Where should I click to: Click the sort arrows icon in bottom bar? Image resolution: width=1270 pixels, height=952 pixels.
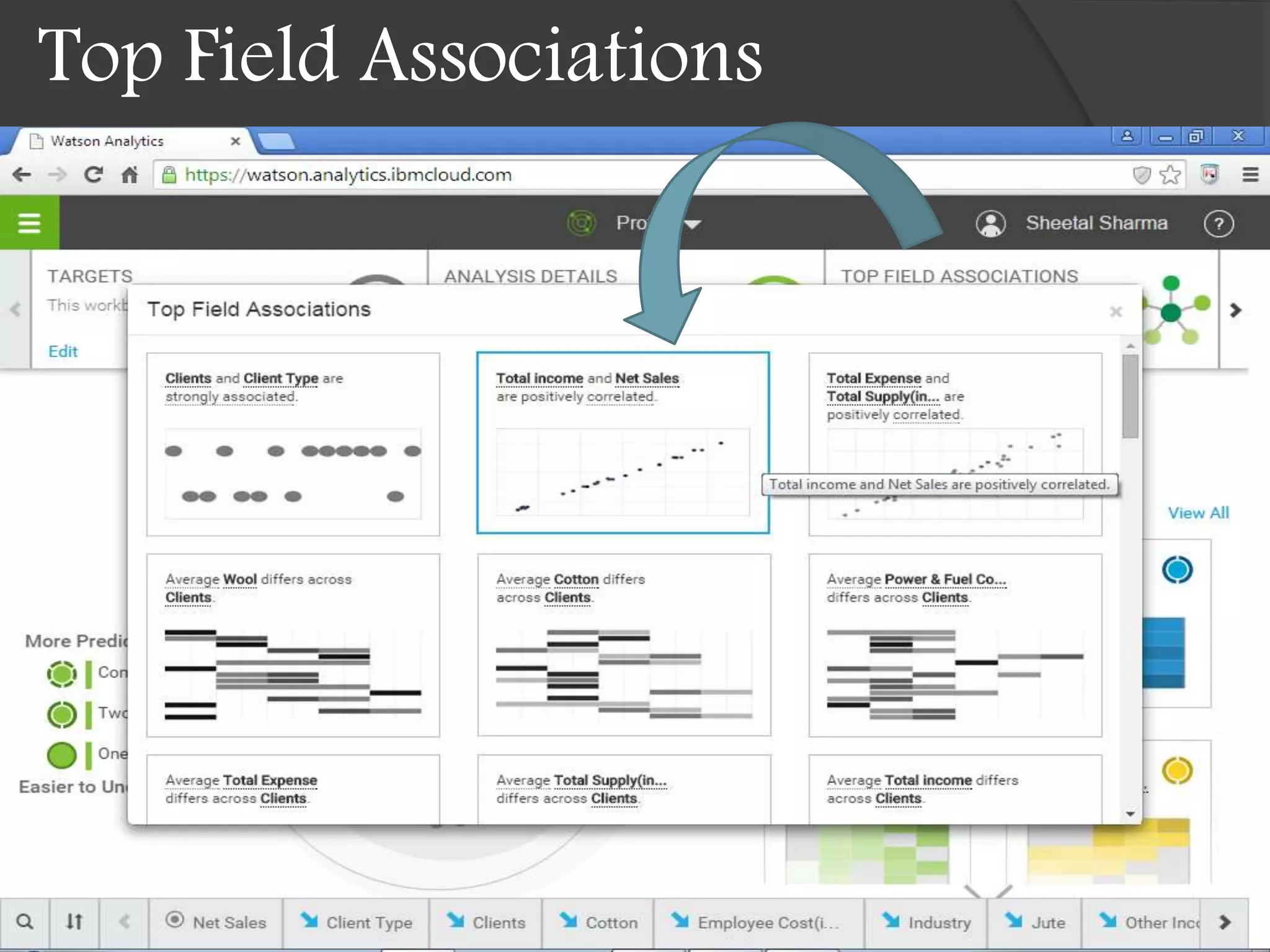click(74, 922)
